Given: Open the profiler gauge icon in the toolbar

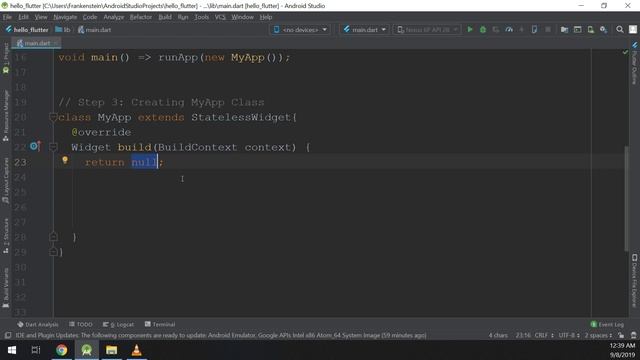Looking at the screenshot, I should click(x=509, y=29).
